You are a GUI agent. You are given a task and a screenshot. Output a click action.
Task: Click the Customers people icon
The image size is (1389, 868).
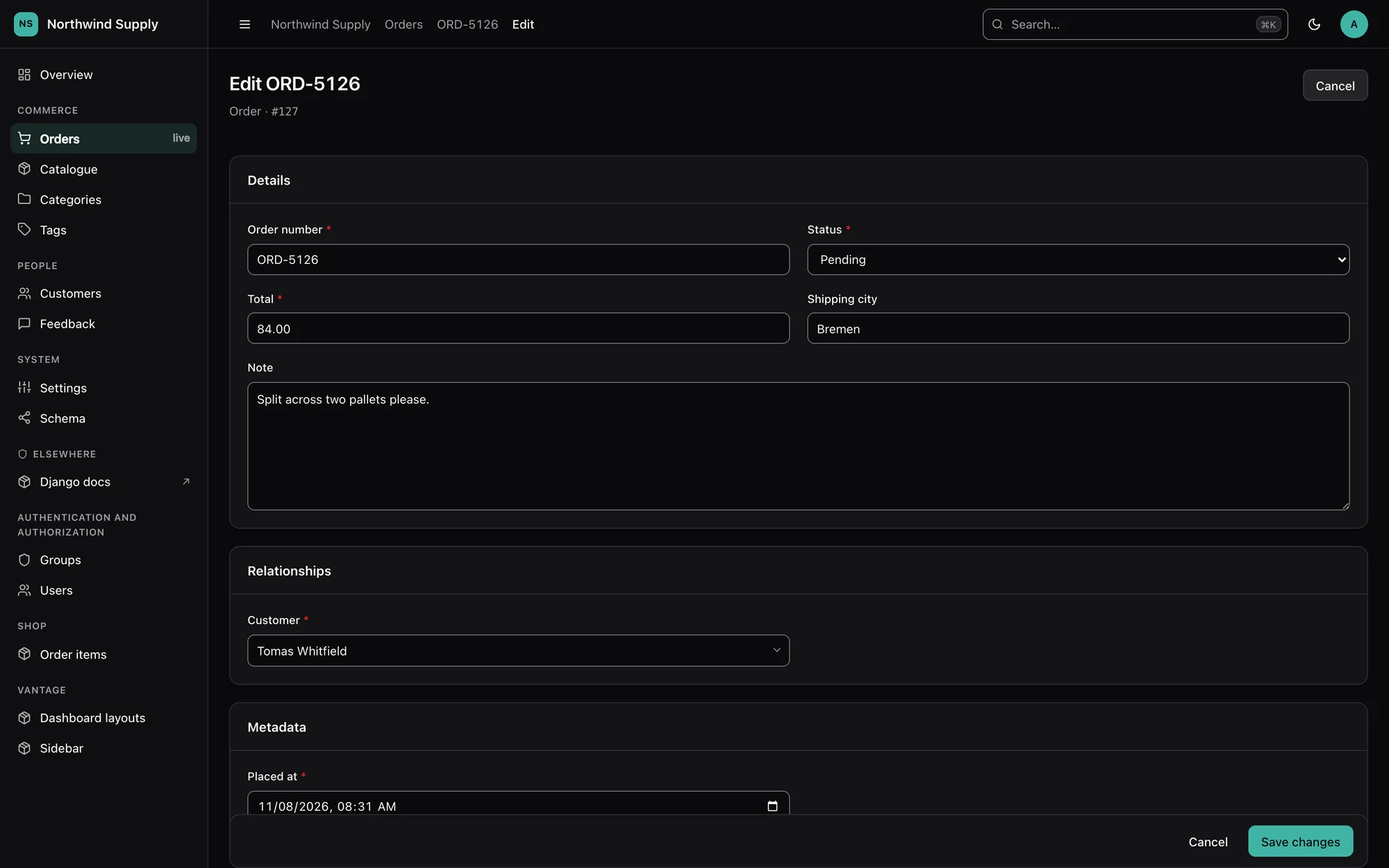pos(24,293)
